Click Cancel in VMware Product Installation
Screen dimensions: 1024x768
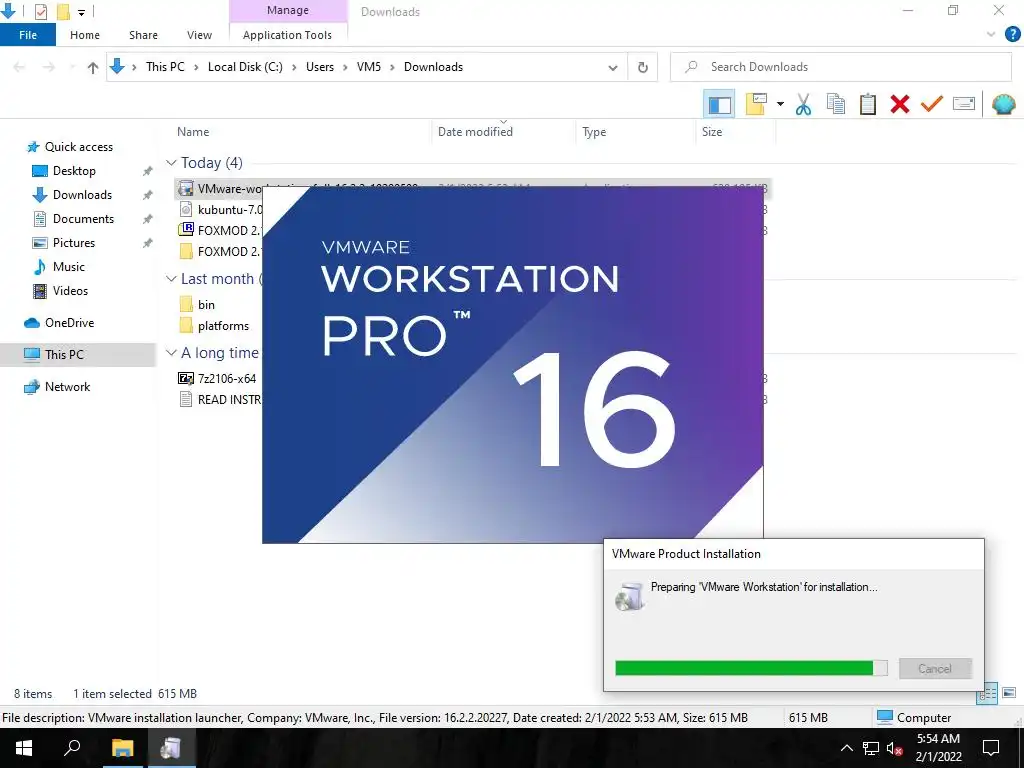(x=935, y=669)
